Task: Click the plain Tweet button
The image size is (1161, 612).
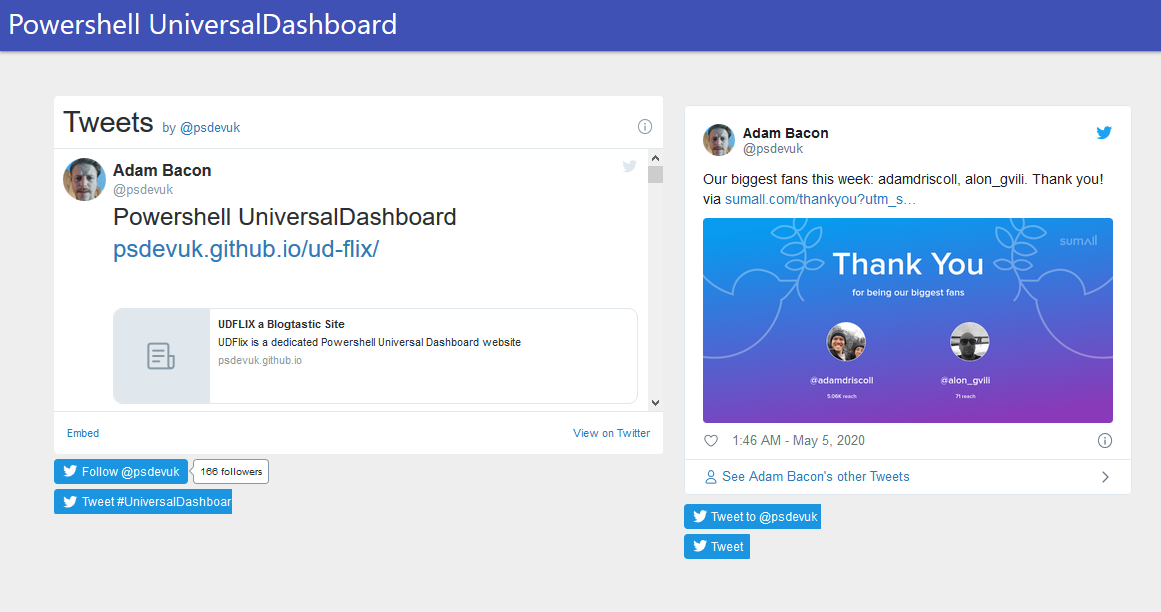Action: (717, 547)
